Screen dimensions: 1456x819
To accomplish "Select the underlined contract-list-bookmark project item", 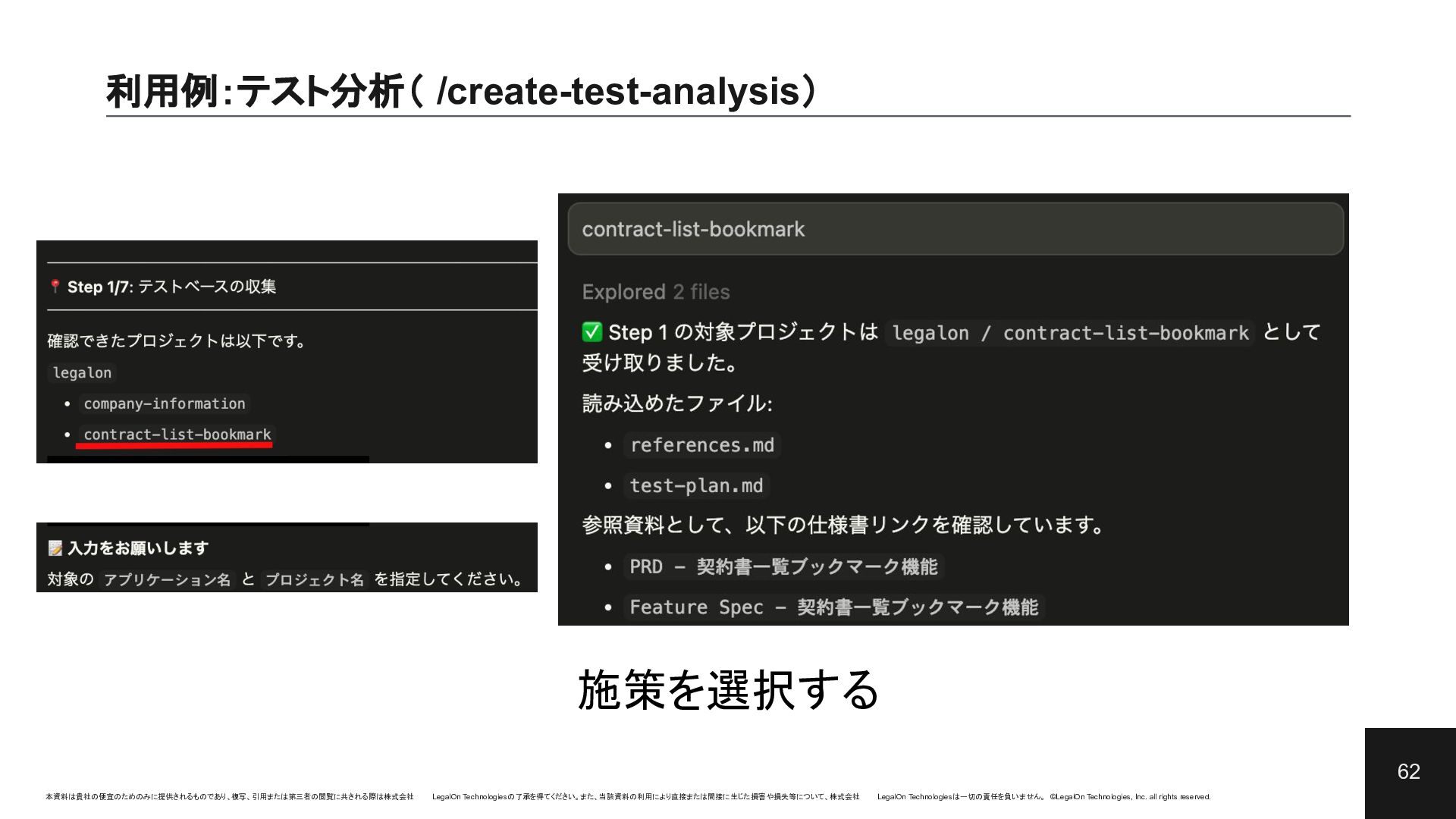I will pyautogui.click(x=177, y=435).
